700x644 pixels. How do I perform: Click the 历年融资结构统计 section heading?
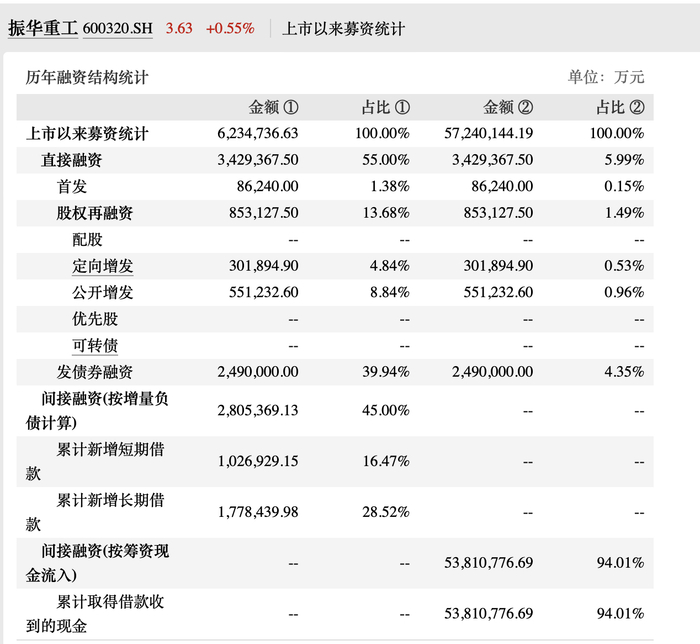click(87, 77)
